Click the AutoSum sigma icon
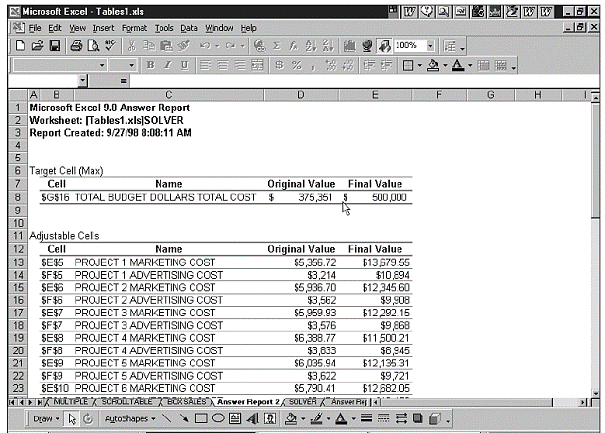This screenshot has height=433, width=605. 277,46
